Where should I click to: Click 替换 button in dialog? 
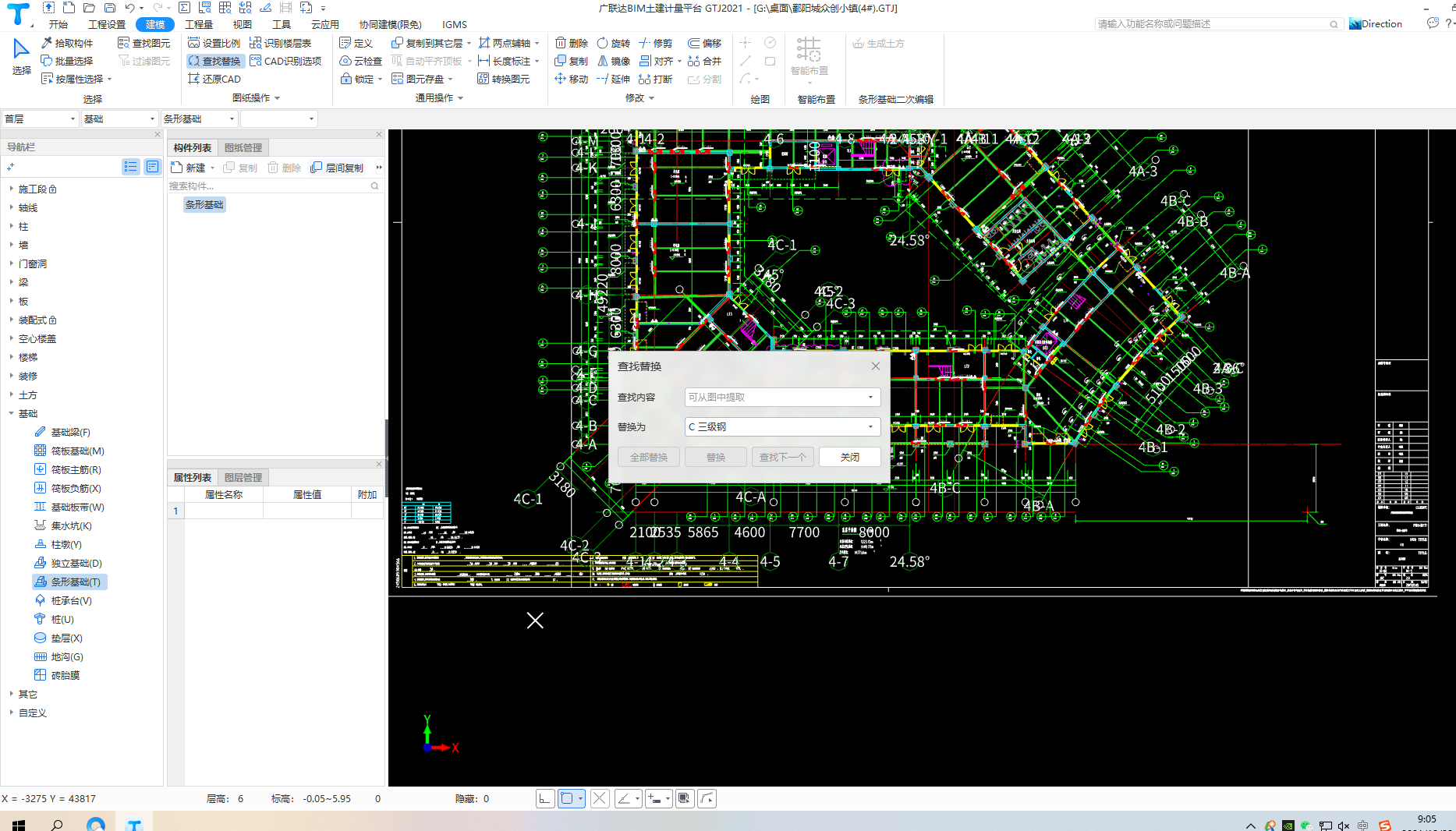716,457
